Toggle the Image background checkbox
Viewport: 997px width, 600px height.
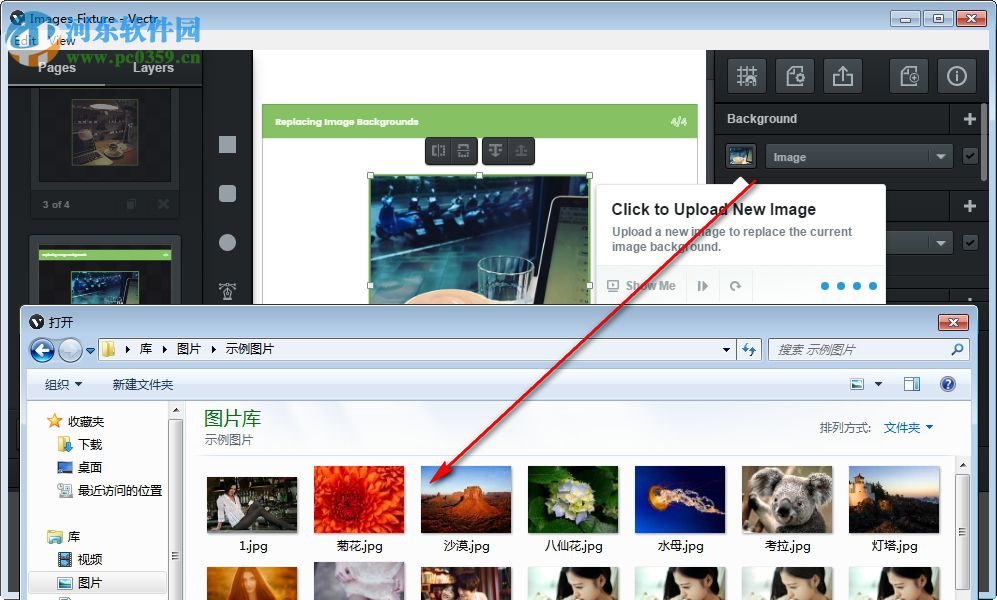pos(970,156)
